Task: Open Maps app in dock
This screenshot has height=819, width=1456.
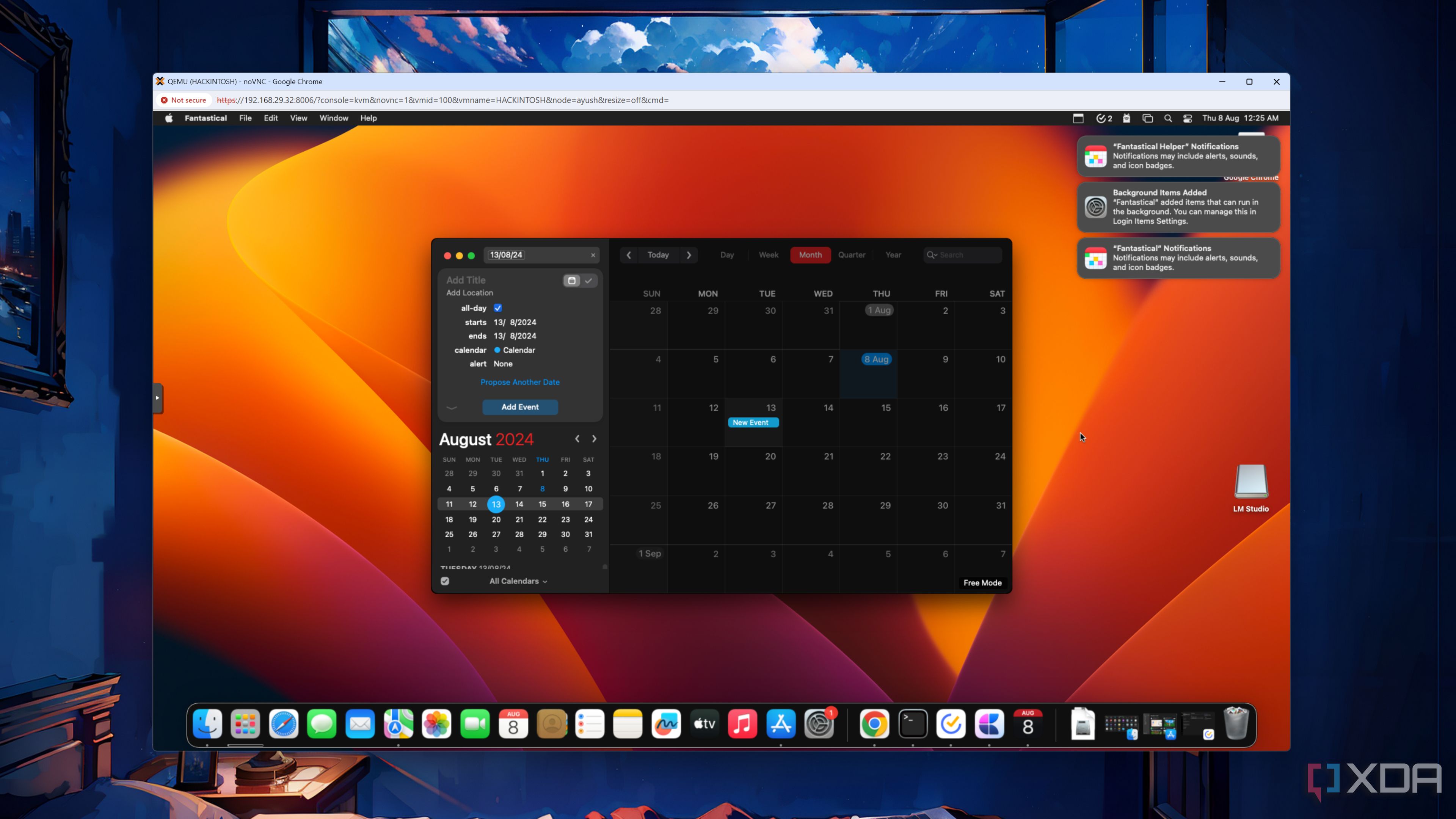Action: click(x=399, y=724)
